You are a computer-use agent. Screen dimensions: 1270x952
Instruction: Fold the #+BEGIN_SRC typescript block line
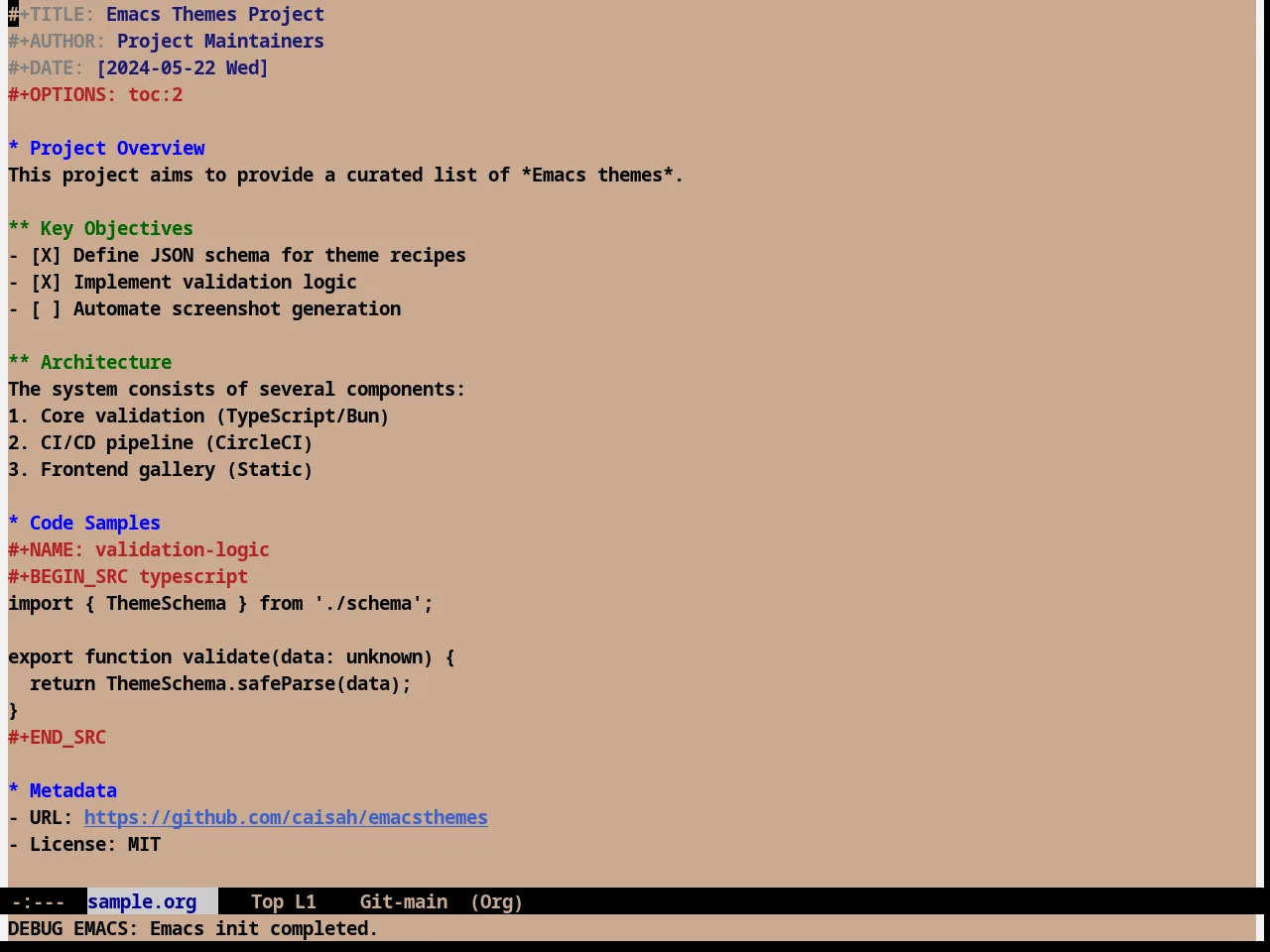point(128,577)
